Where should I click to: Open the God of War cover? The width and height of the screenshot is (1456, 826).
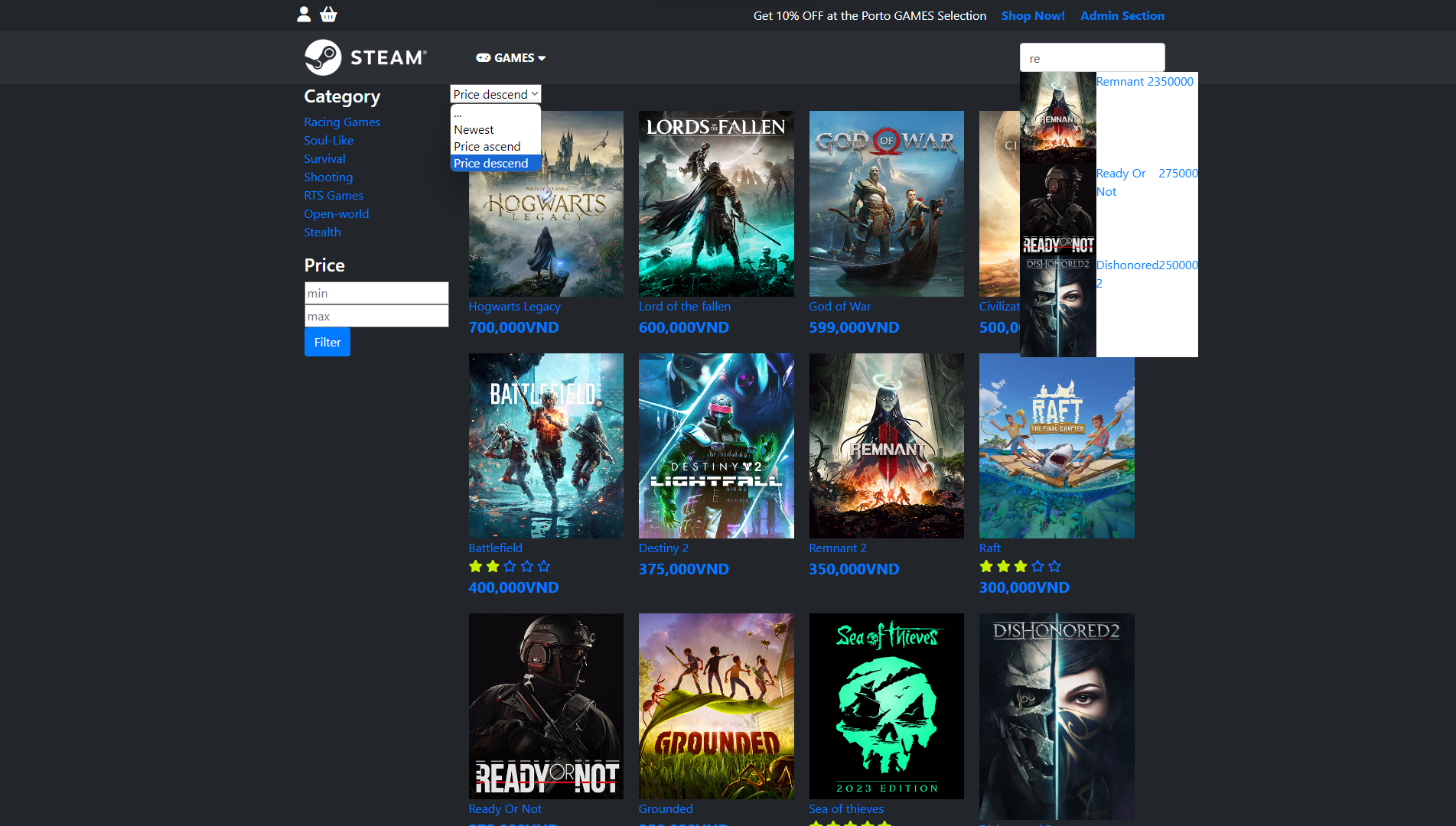tap(886, 203)
